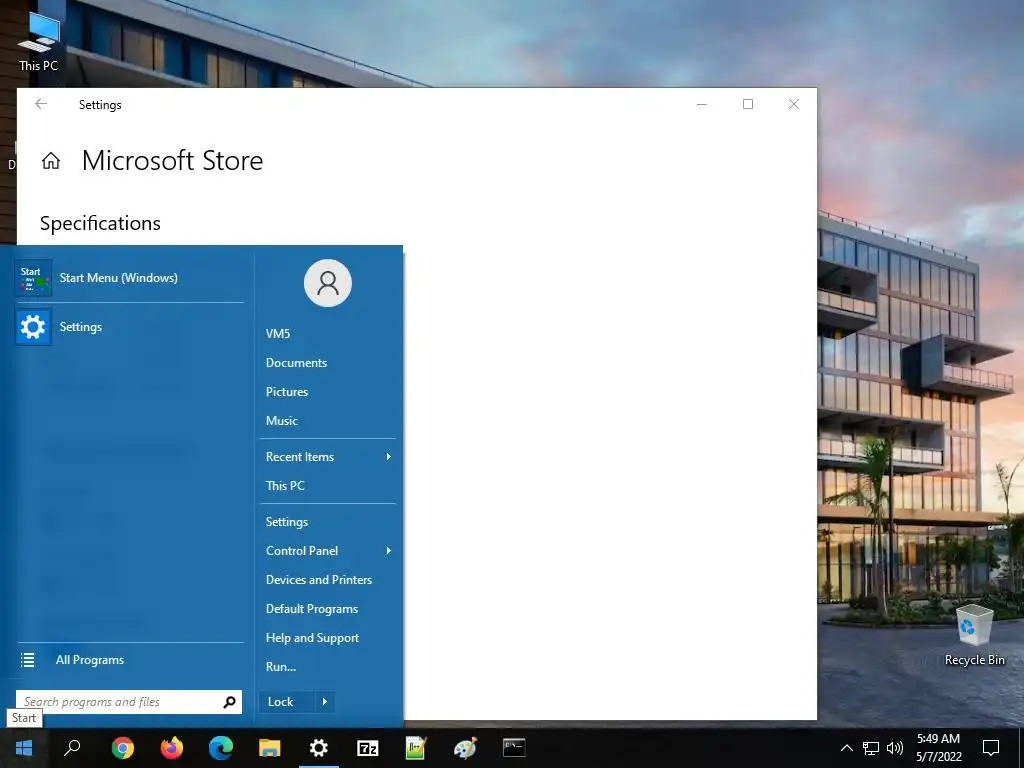Click the Microsoft Store page title
This screenshot has width=1024, height=768.
(x=172, y=161)
